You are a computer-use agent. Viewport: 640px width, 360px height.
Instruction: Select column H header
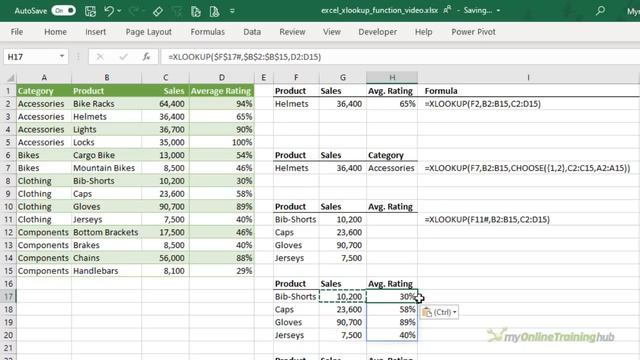tap(392, 77)
